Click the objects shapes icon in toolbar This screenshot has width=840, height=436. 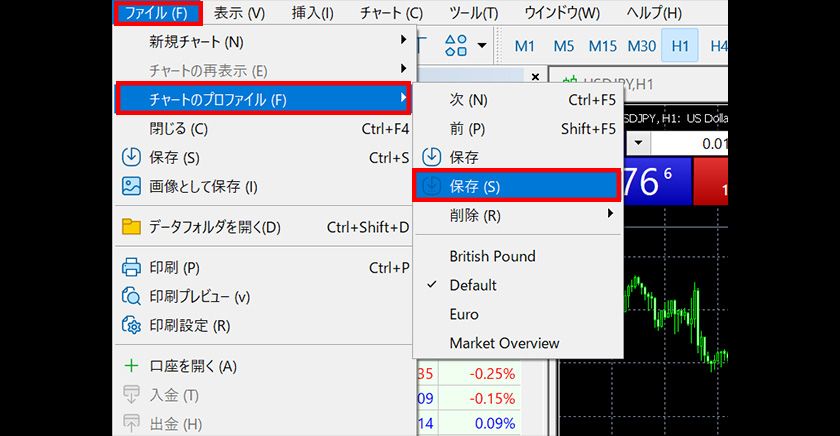[455, 45]
